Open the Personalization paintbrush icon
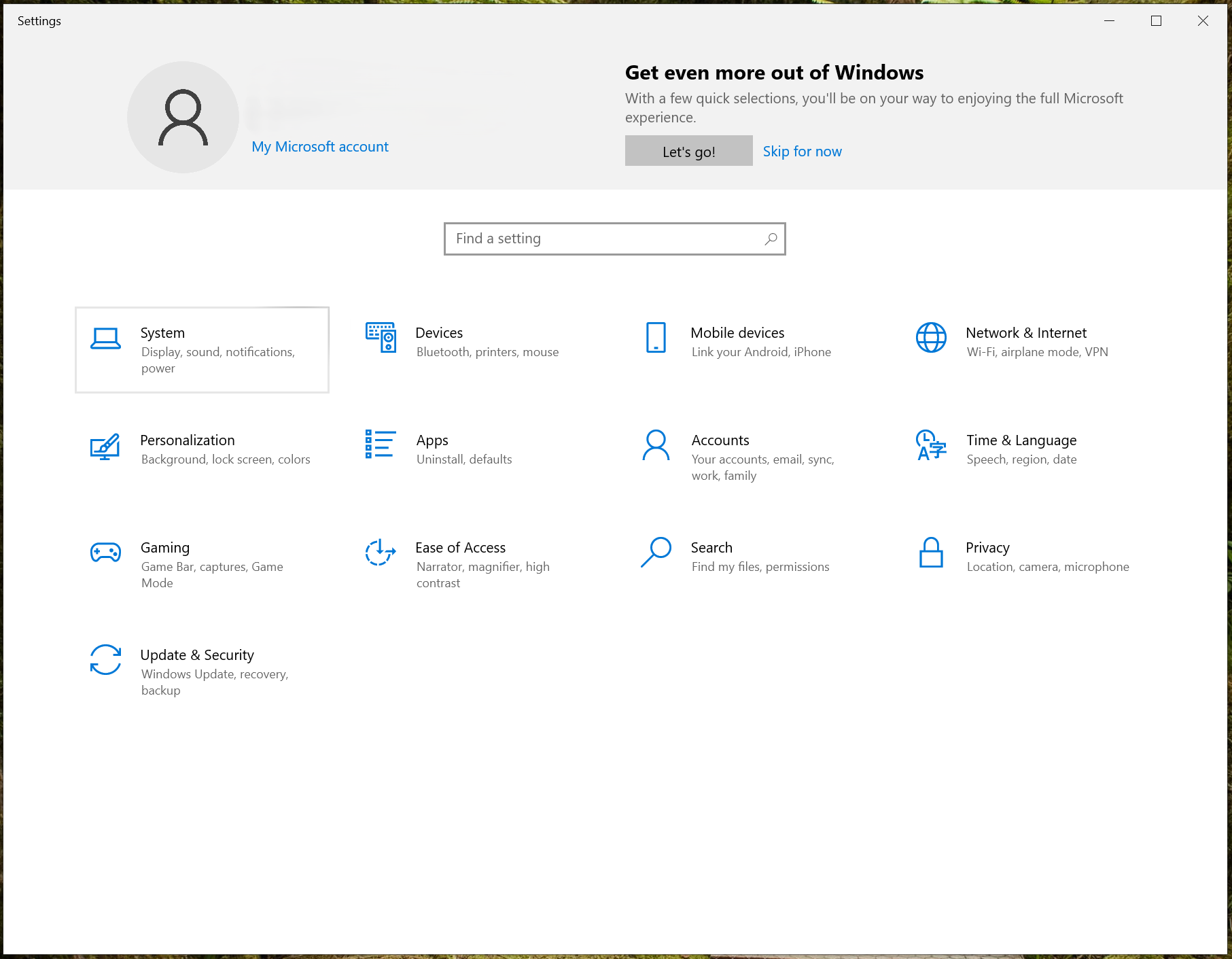 coord(105,446)
